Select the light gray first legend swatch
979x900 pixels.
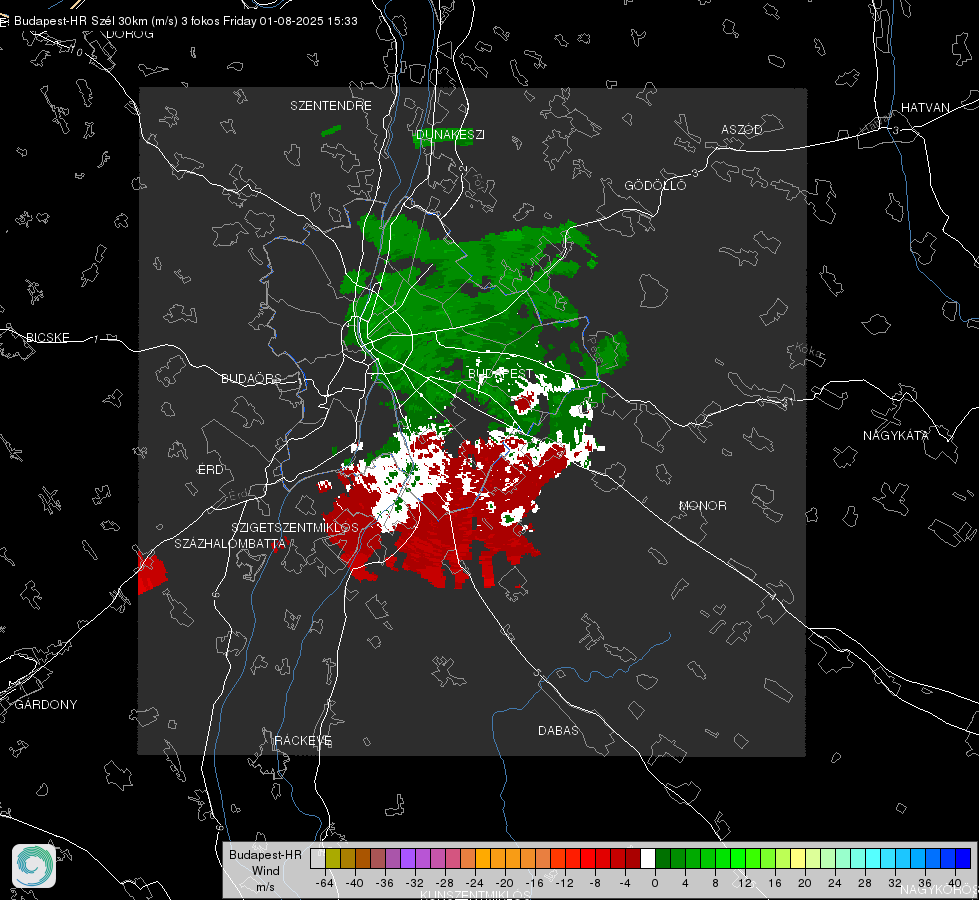tap(317, 859)
